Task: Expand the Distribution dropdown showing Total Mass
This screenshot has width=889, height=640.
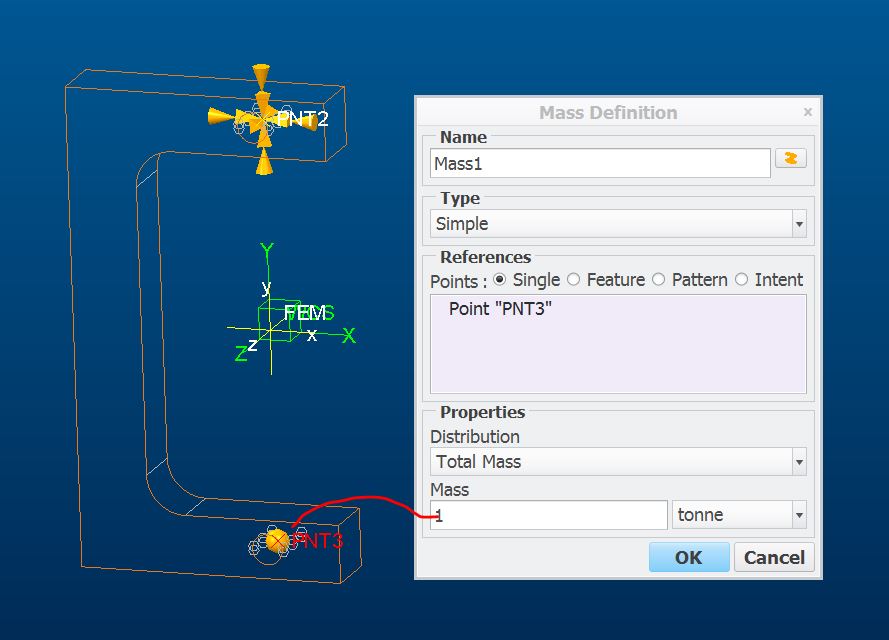Action: click(x=618, y=462)
